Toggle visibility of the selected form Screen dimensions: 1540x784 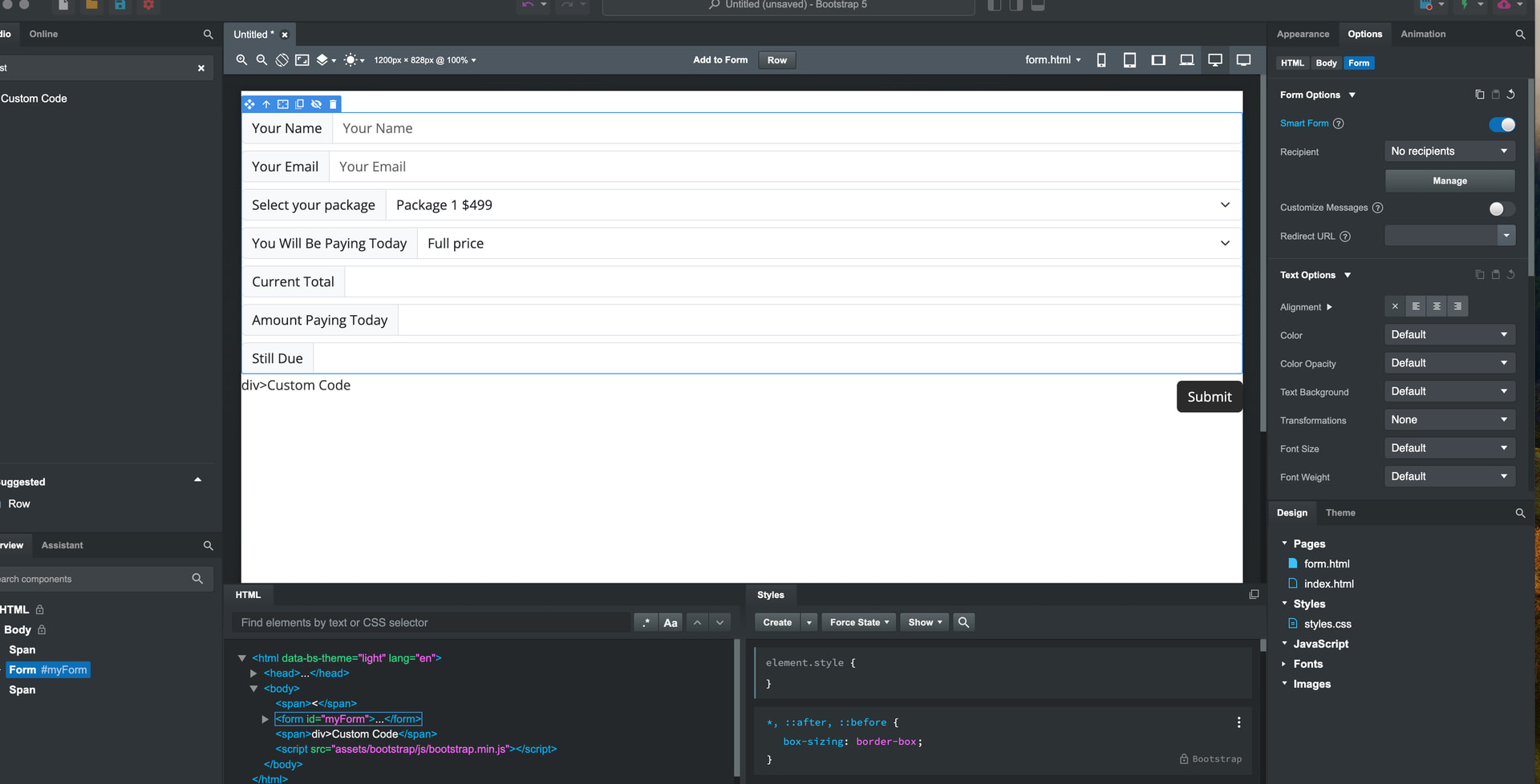pos(316,104)
